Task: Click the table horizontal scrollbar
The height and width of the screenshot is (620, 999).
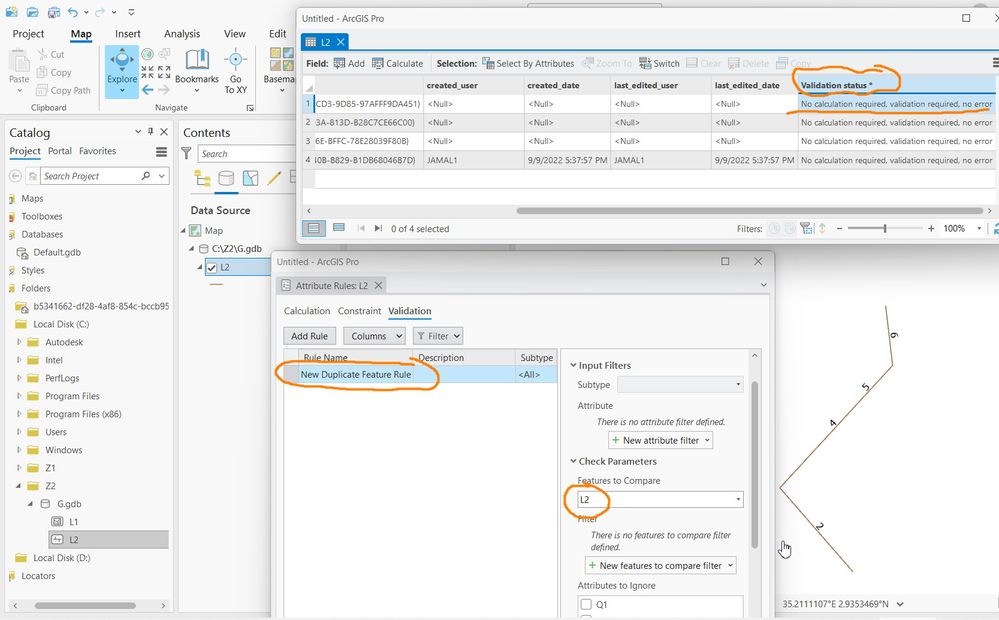Action: pyautogui.click(x=749, y=210)
